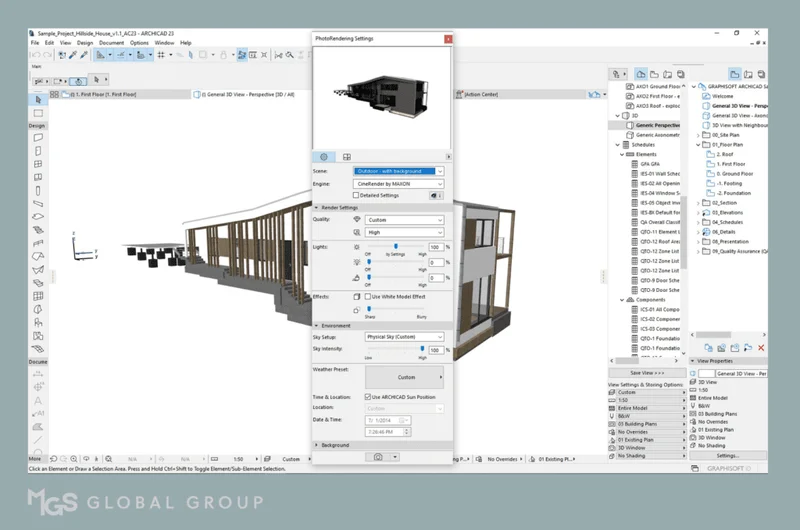Click the red delete view icon
The height and width of the screenshot is (530, 800).
[x=761, y=347]
